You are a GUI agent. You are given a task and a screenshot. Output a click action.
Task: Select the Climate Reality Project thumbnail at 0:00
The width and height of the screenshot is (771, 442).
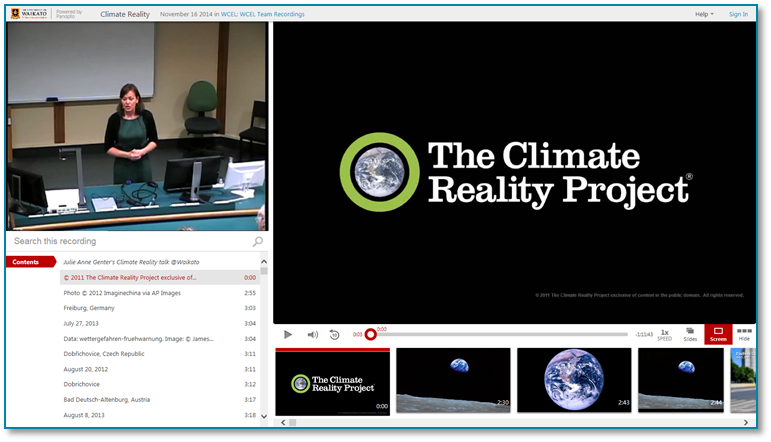[x=332, y=382]
